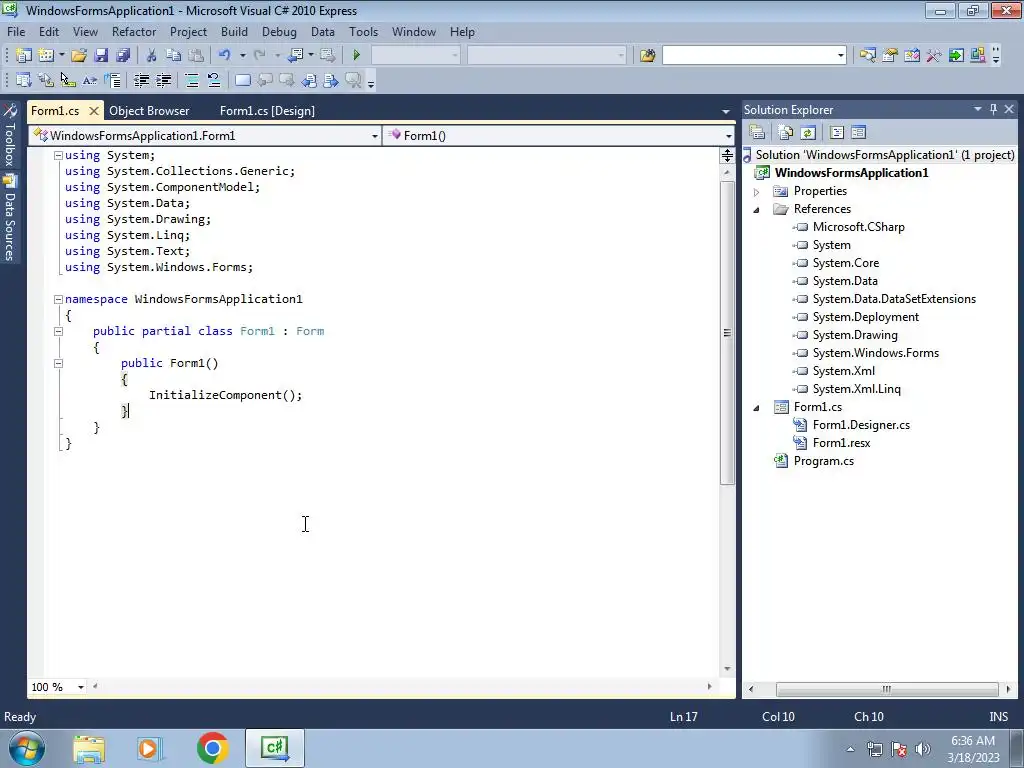The height and width of the screenshot is (768, 1024).
Task: Select Program.cs in Solution Explorer
Action: [824, 461]
